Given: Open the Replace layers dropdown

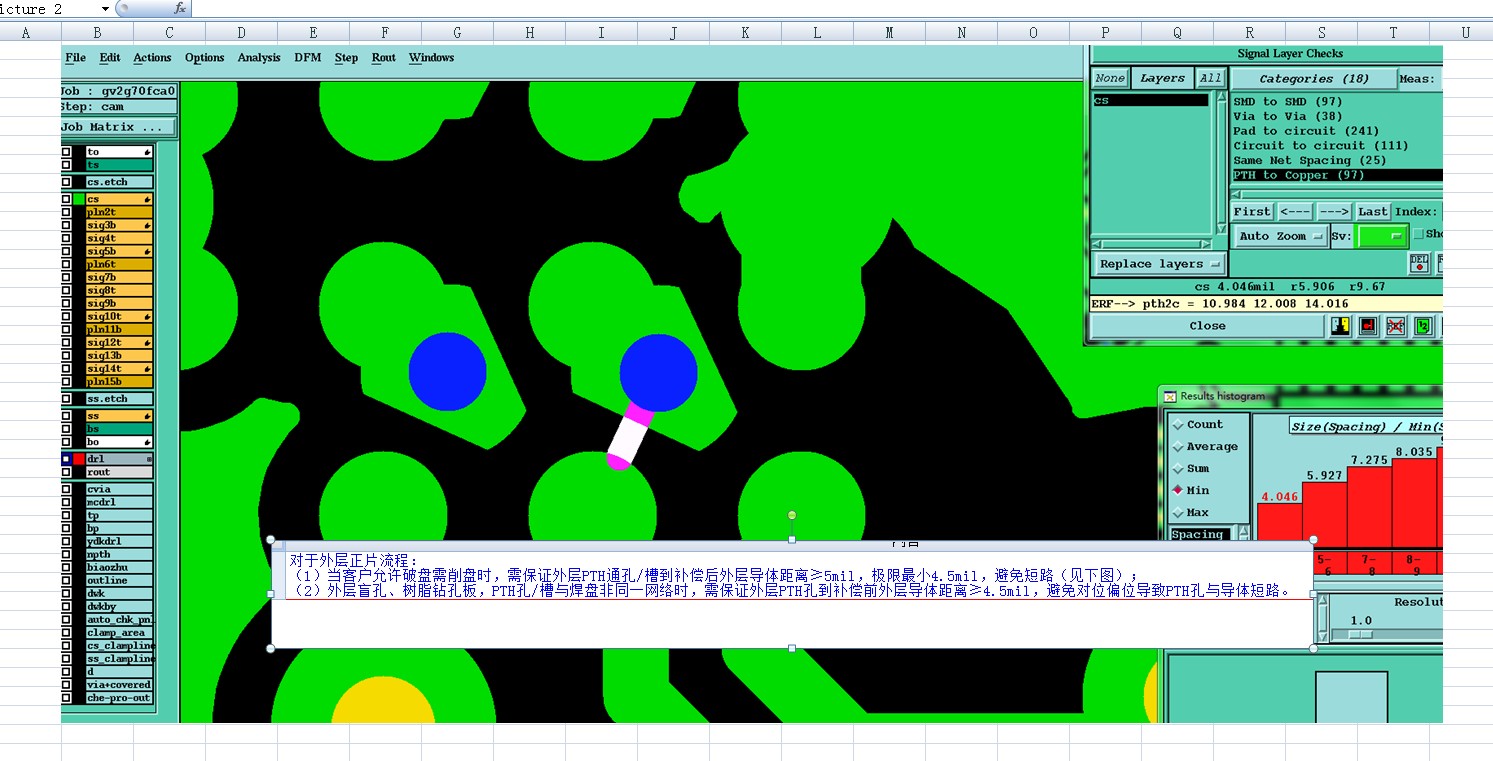Looking at the screenshot, I should click(x=1158, y=264).
